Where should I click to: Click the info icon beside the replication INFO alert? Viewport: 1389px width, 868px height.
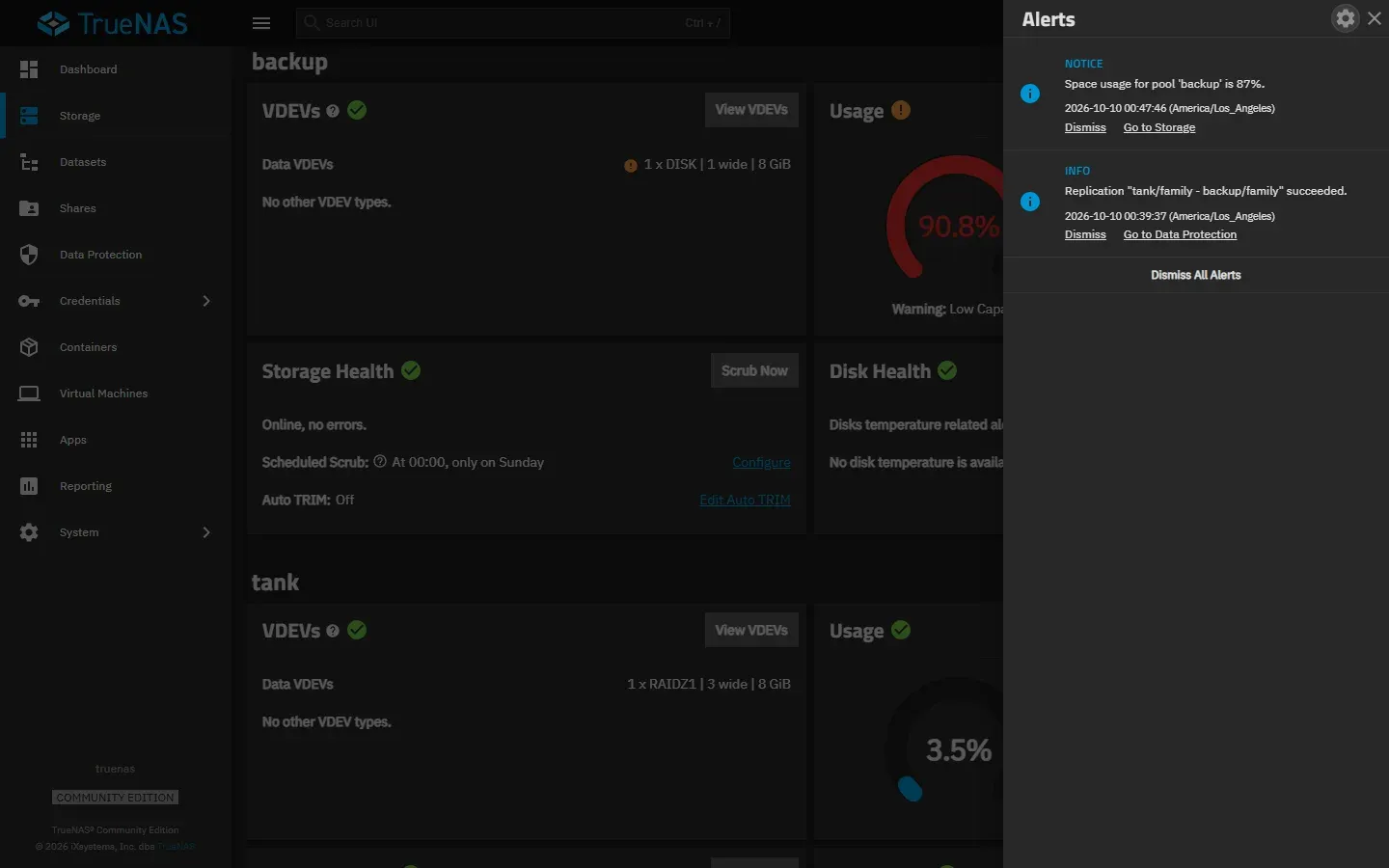click(x=1030, y=202)
